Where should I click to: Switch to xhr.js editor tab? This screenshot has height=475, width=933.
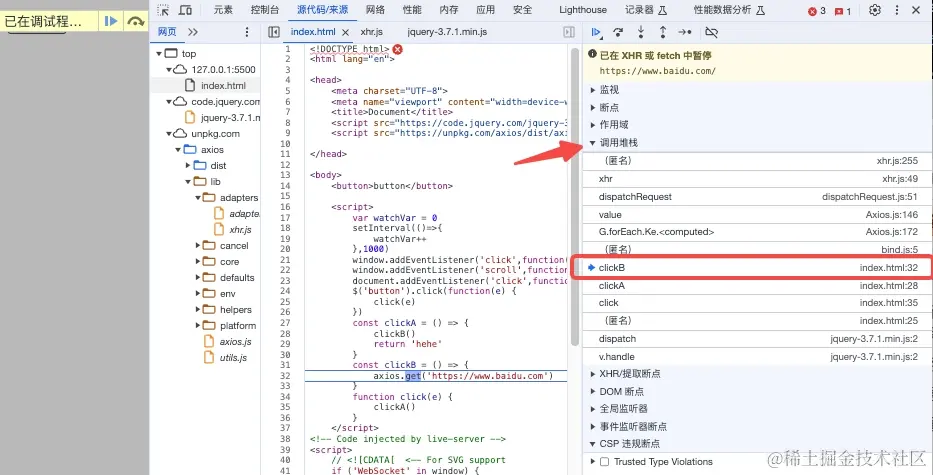point(372,32)
